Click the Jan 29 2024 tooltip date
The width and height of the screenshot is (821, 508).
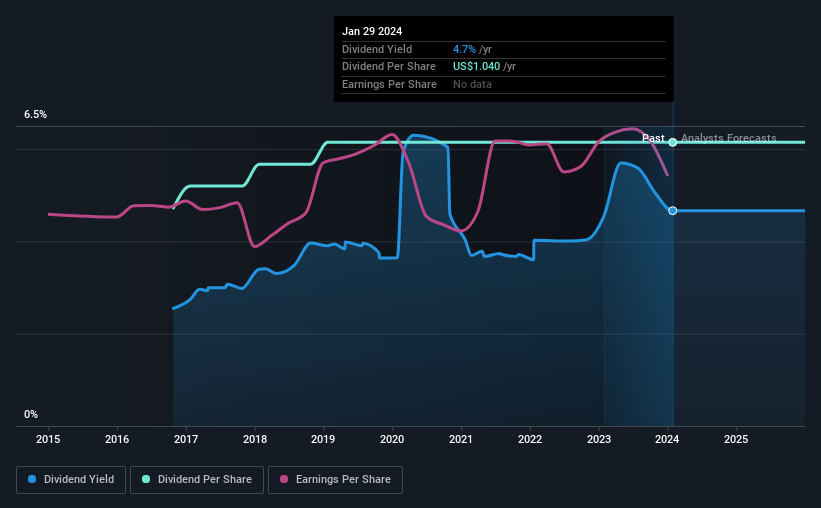coord(372,31)
